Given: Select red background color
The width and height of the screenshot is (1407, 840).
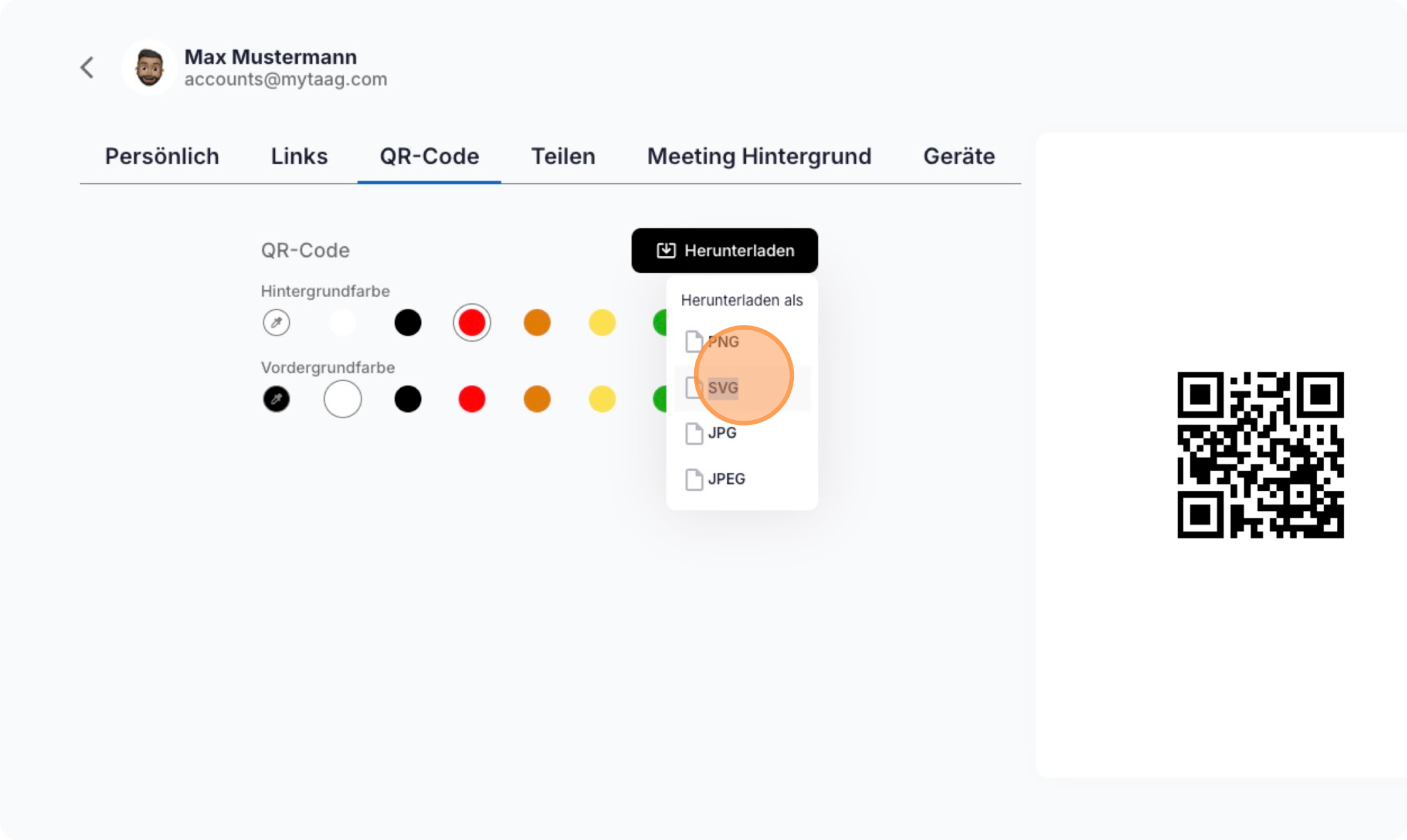Looking at the screenshot, I should tap(472, 323).
